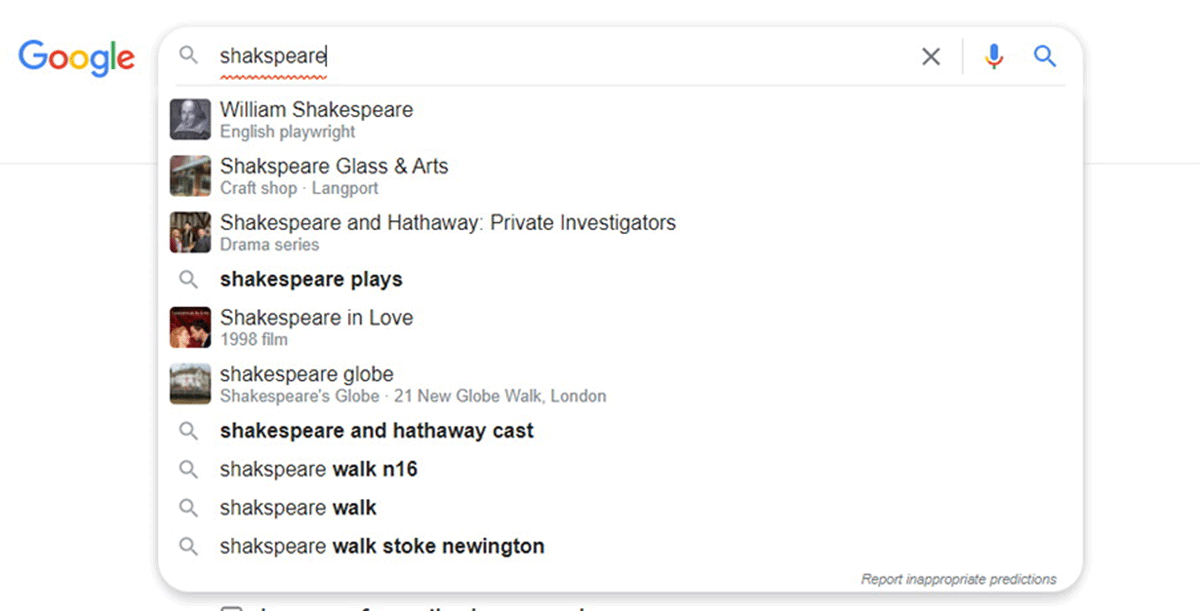Click inside the search text field

point(600,57)
